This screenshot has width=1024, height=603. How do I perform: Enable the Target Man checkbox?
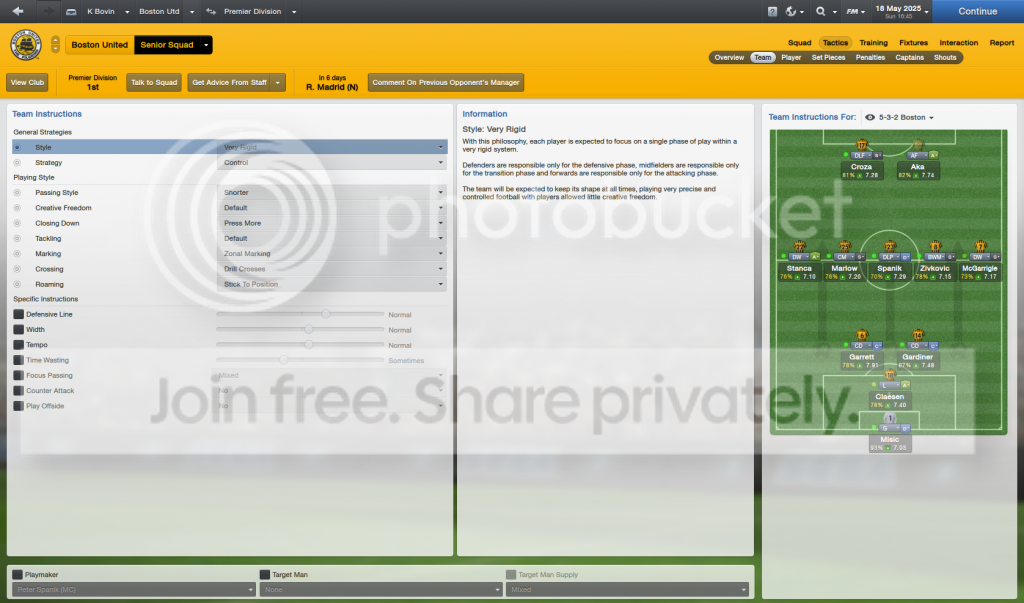pyautogui.click(x=264, y=575)
